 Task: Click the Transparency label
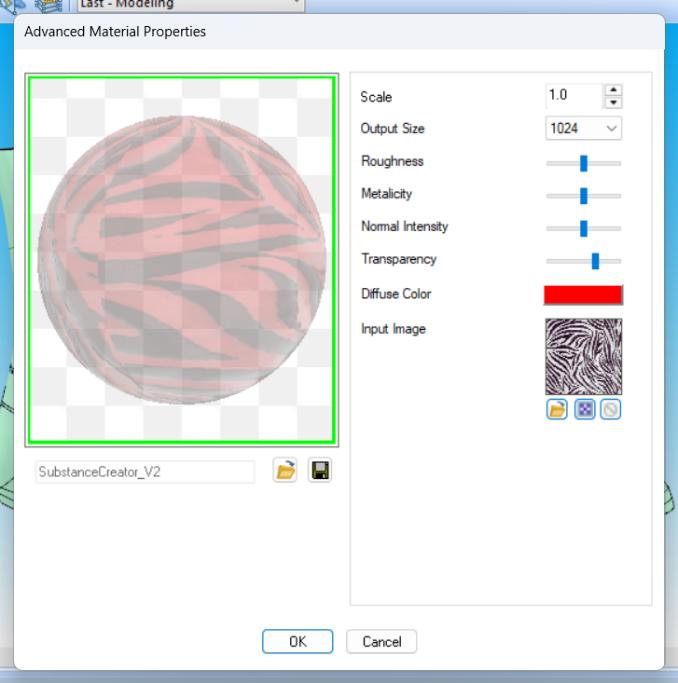pyautogui.click(x=399, y=259)
